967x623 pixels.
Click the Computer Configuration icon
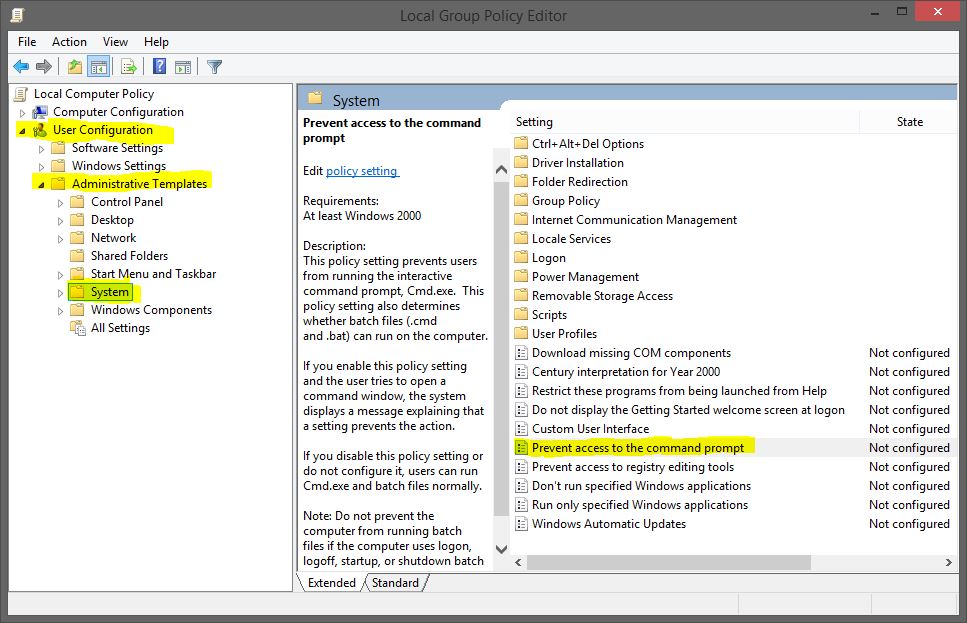[x=40, y=112]
